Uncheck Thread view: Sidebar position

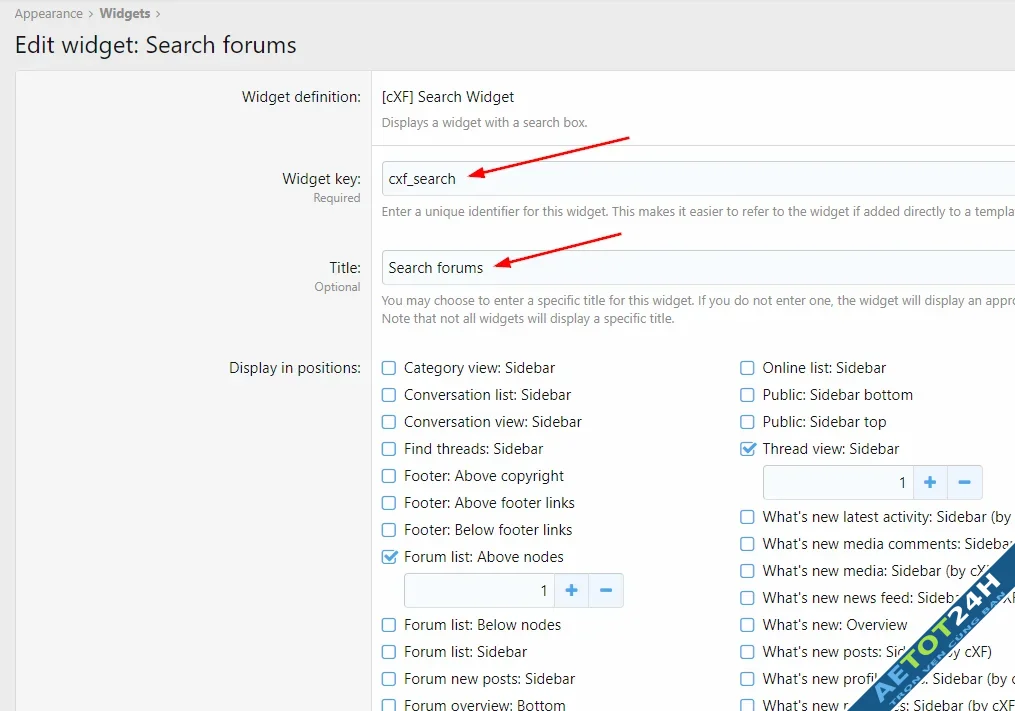(747, 448)
